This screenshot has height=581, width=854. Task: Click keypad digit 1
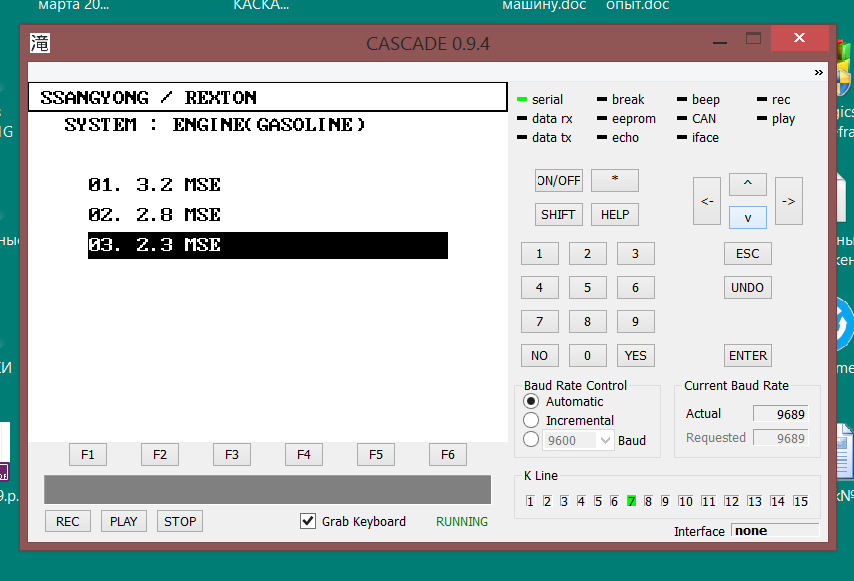pos(540,254)
